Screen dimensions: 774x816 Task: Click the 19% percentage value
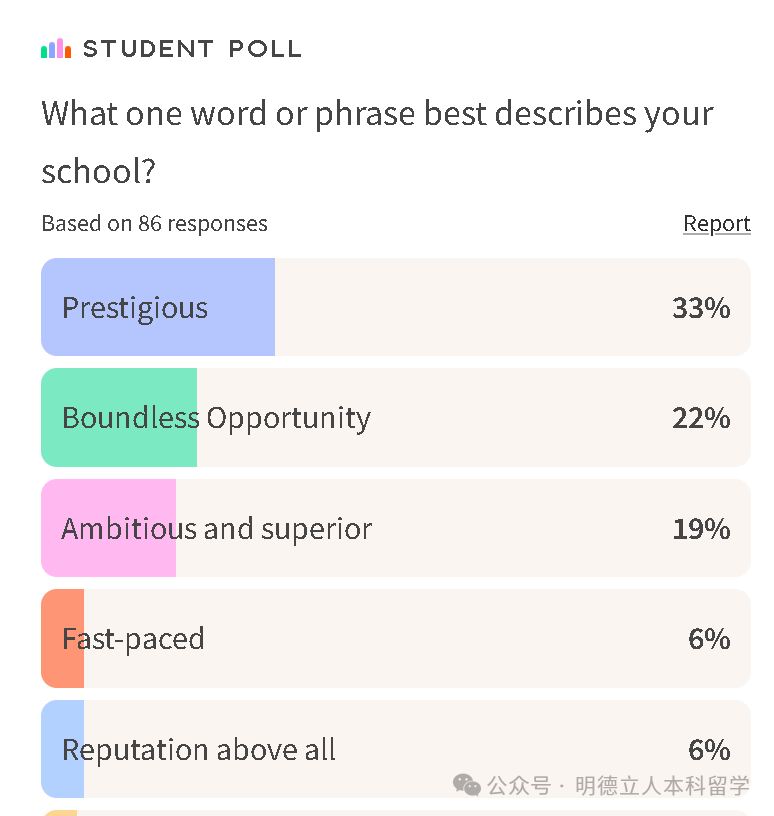701,529
